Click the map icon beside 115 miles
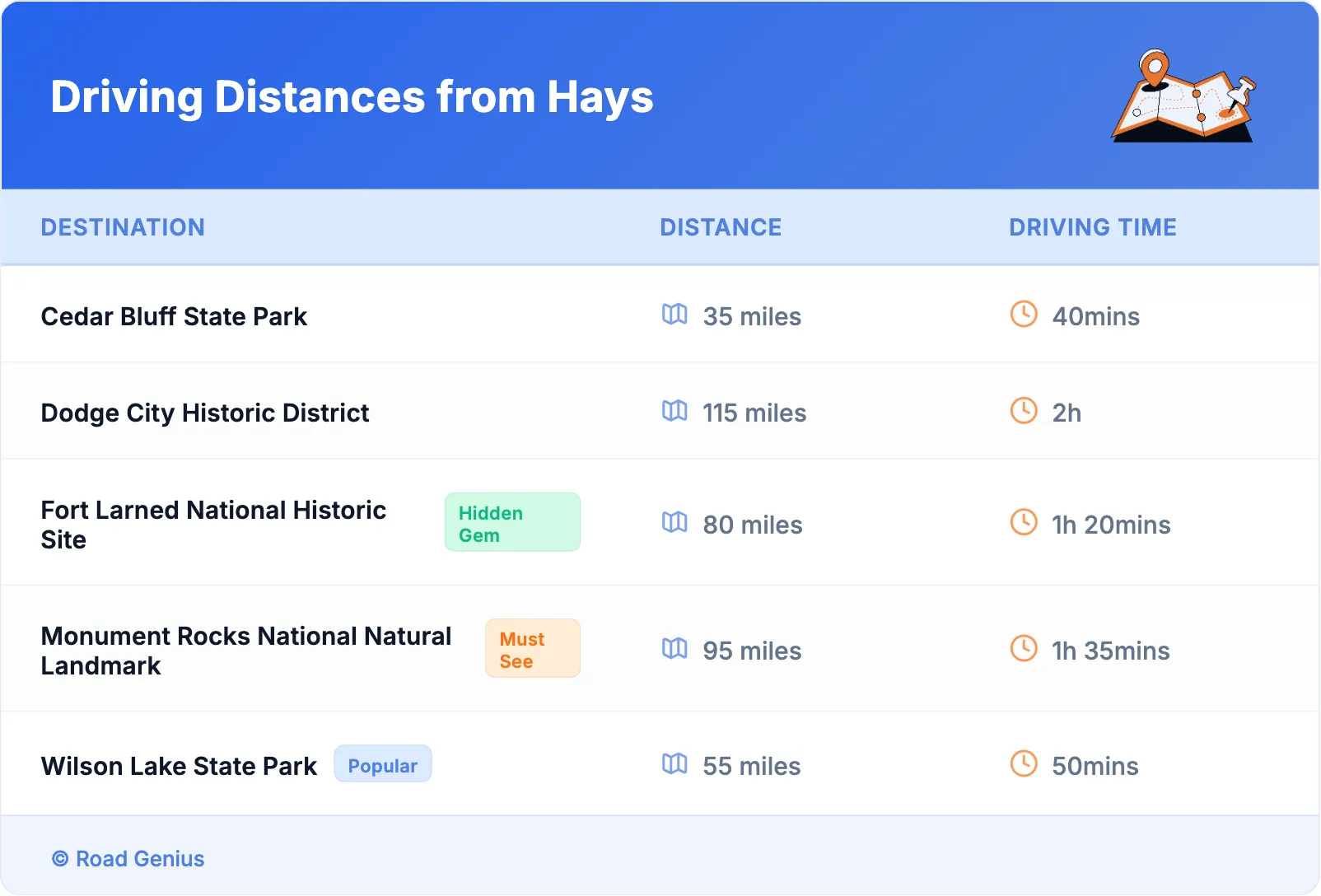This screenshot has width=1321, height=896. tap(675, 411)
